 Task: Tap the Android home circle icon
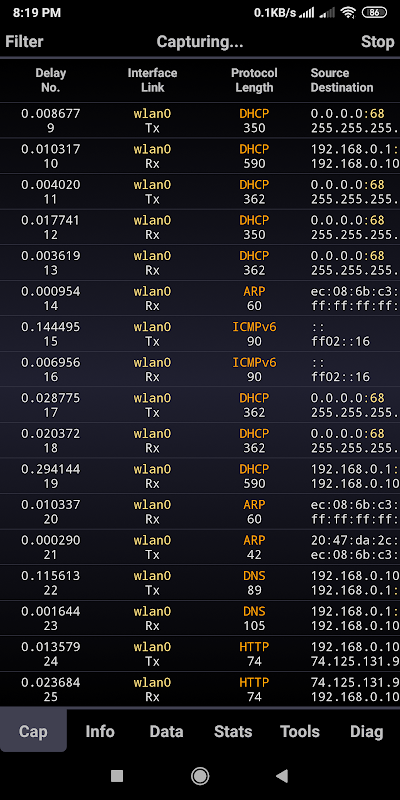point(200,776)
